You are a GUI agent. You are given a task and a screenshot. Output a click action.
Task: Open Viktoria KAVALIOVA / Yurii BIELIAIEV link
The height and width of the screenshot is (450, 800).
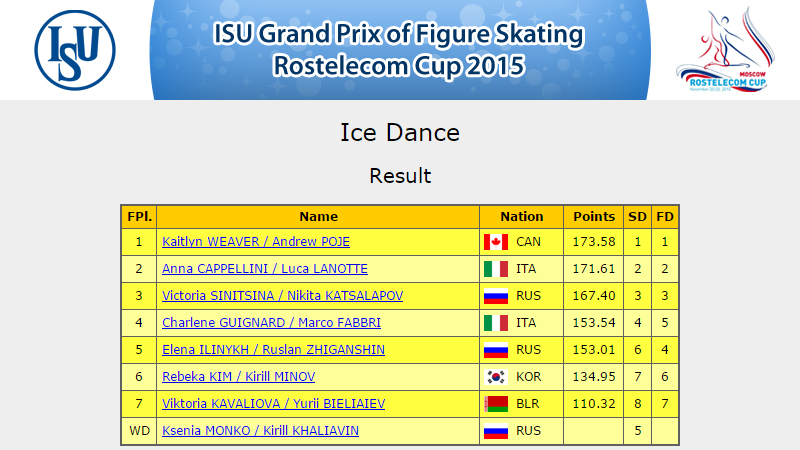[273, 404]
